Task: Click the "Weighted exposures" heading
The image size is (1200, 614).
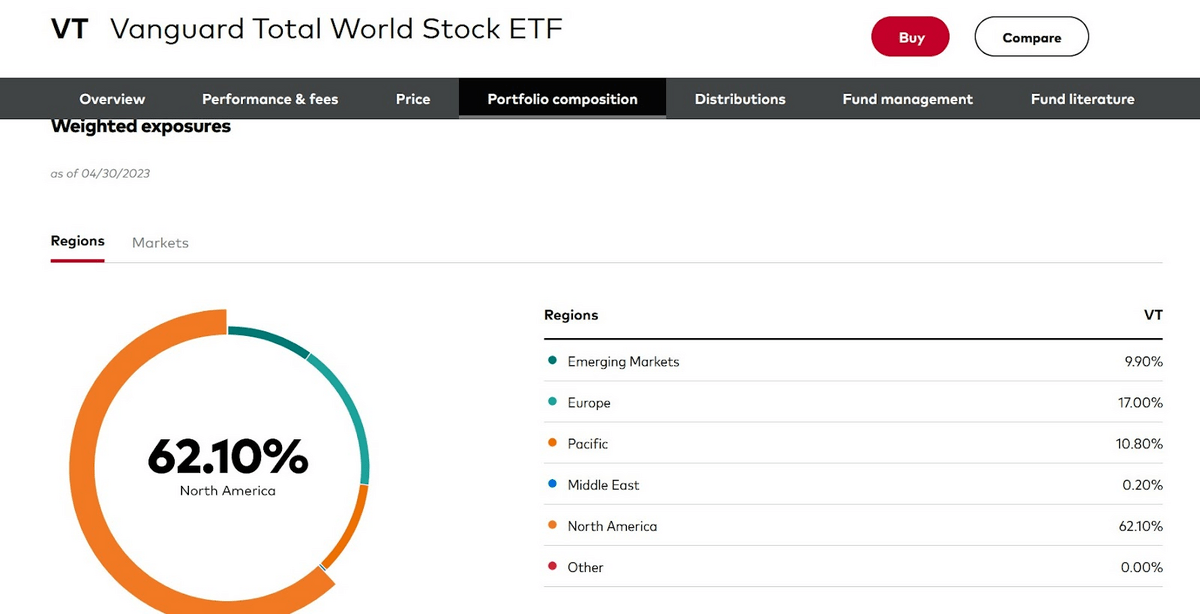Action: [x=141, y=127]
